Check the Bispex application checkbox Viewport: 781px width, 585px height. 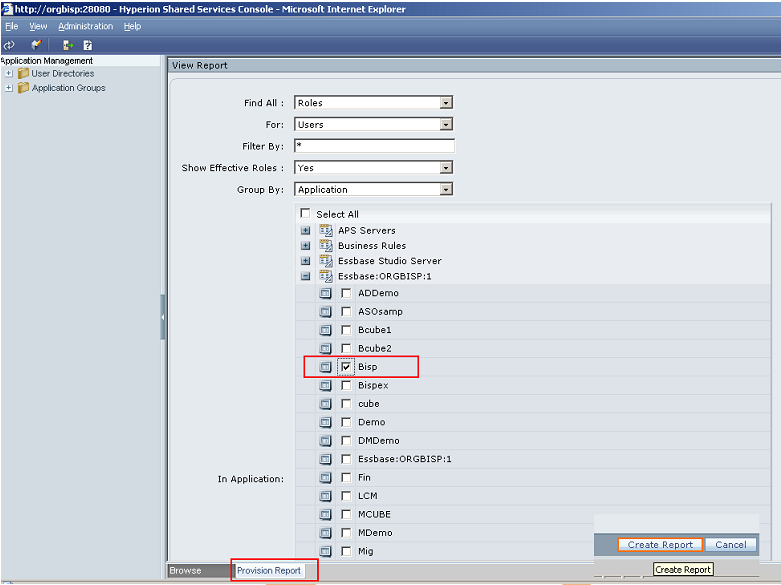pyautogui.click(x=346, y=385)
